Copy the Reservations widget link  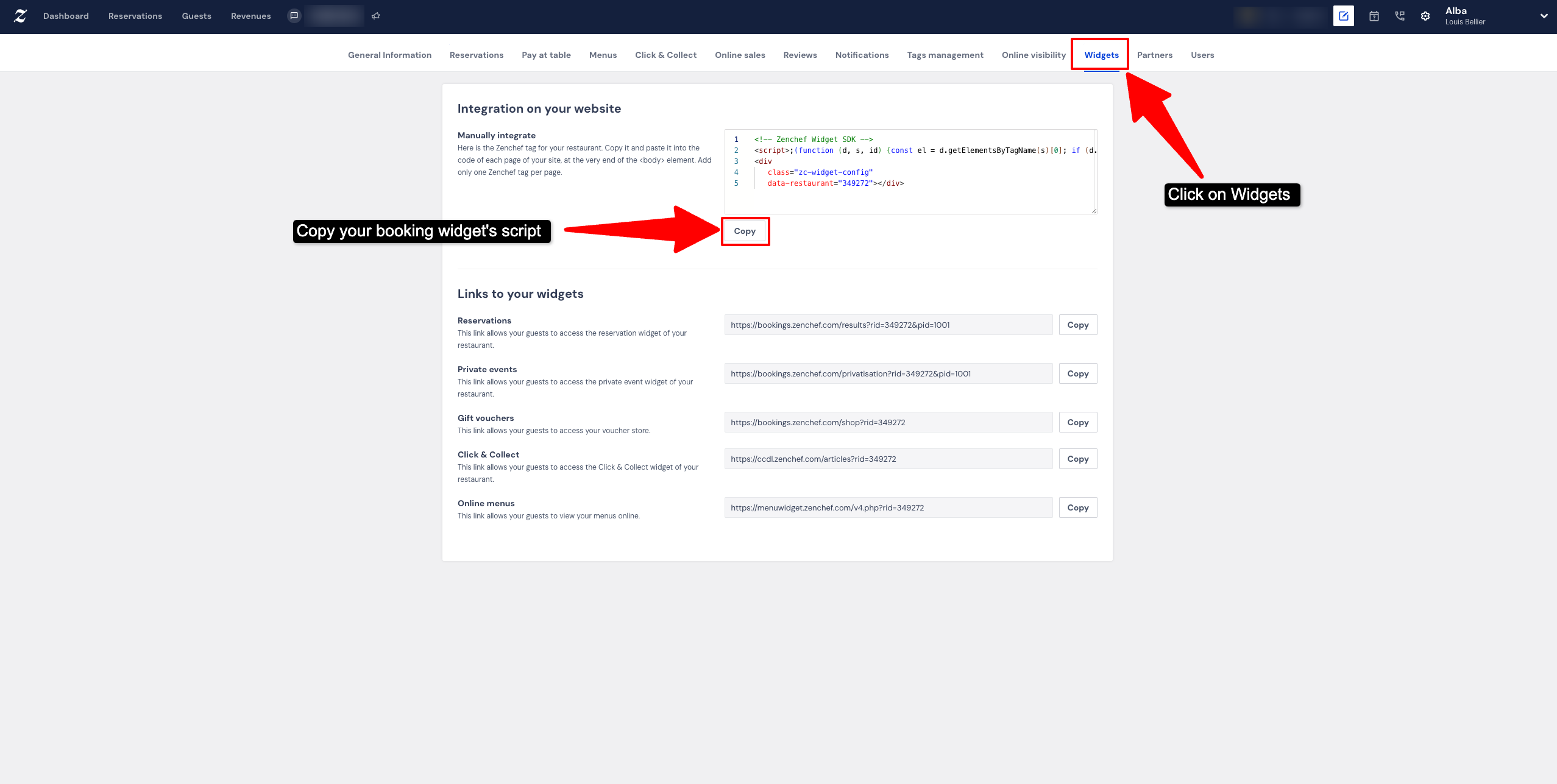pyautogui.click(x=1077, y=325)
